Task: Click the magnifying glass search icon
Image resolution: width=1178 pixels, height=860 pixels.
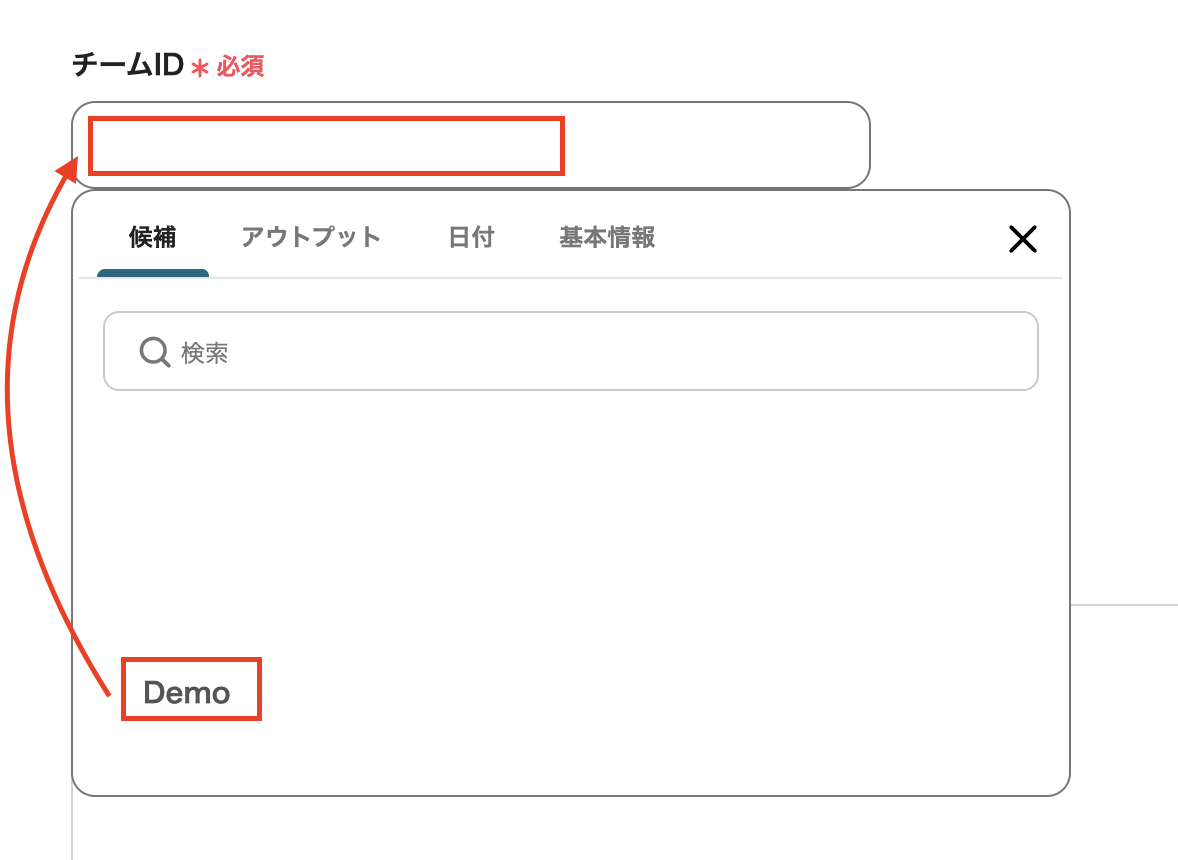Action: click(154, 352)
